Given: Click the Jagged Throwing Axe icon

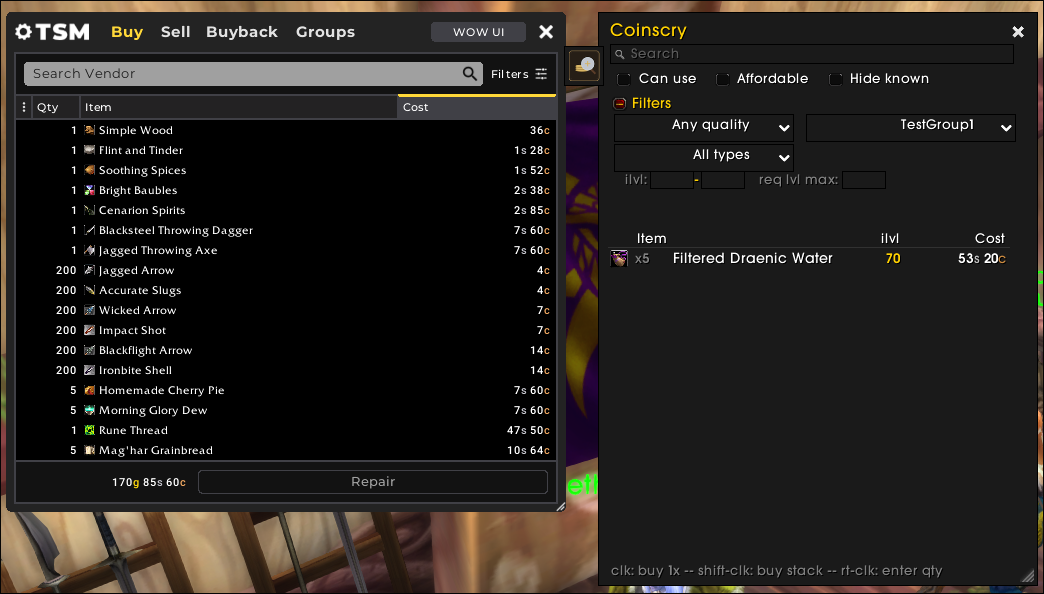Looking at the screenshot, I should (x=89, y=250).
